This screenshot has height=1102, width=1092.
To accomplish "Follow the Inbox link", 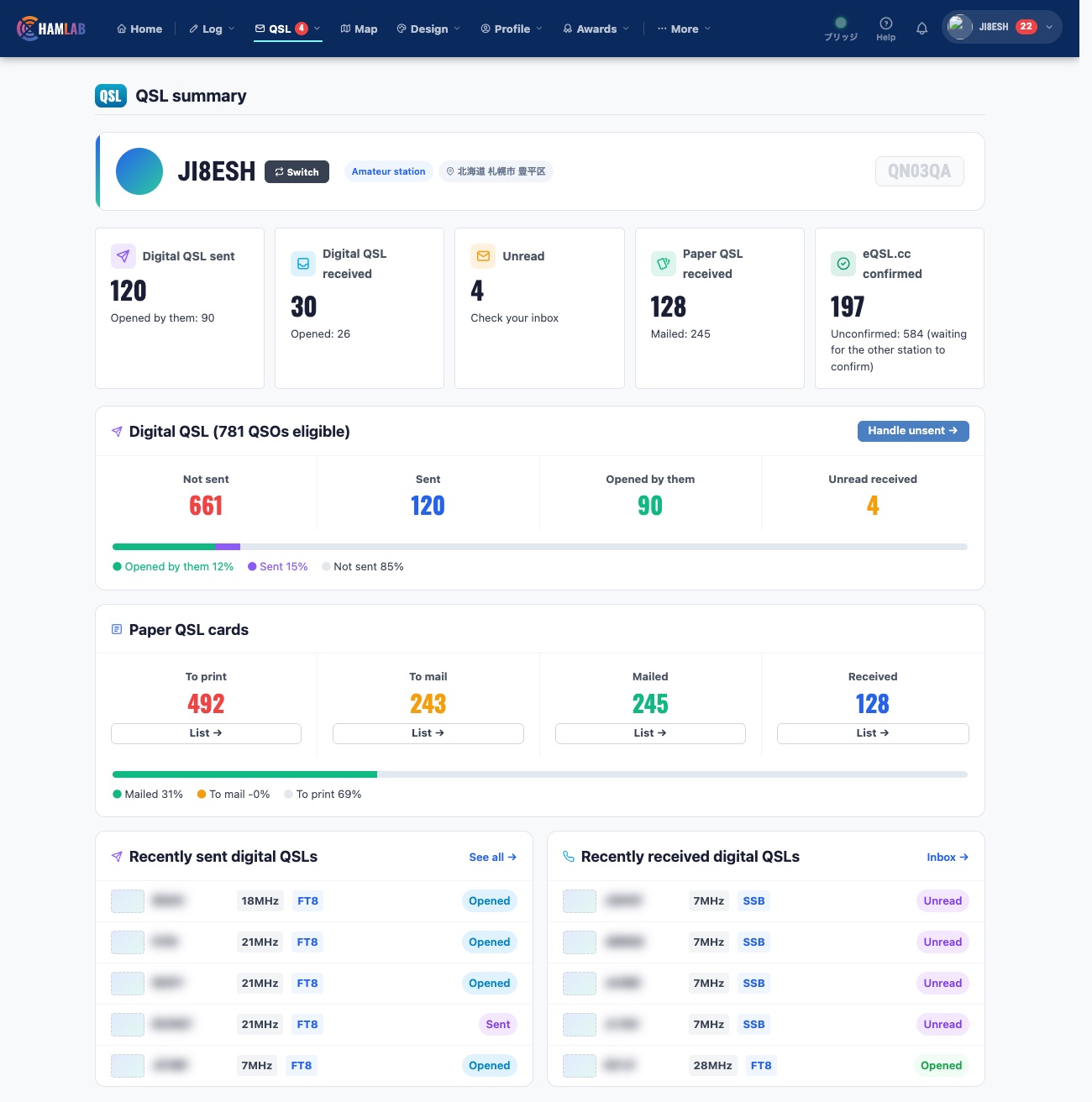I will (948, 857).
